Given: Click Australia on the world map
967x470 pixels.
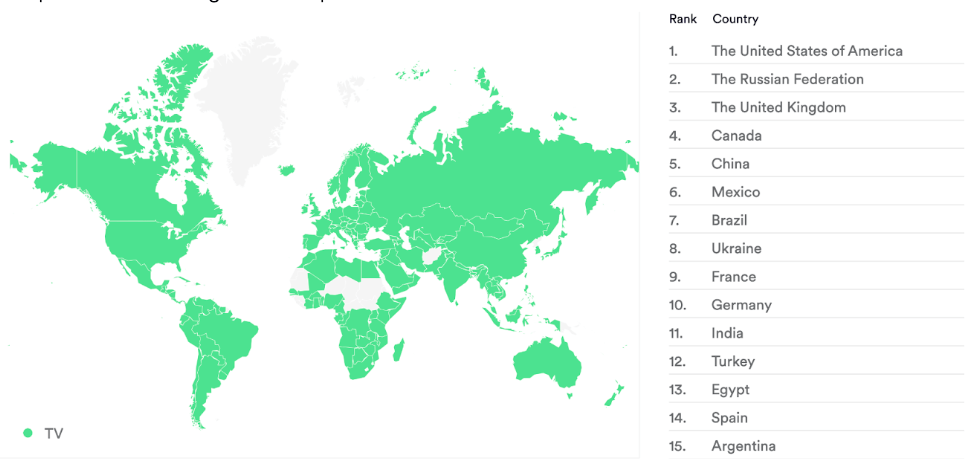Looking at the screenshot, I should [546, 364].
